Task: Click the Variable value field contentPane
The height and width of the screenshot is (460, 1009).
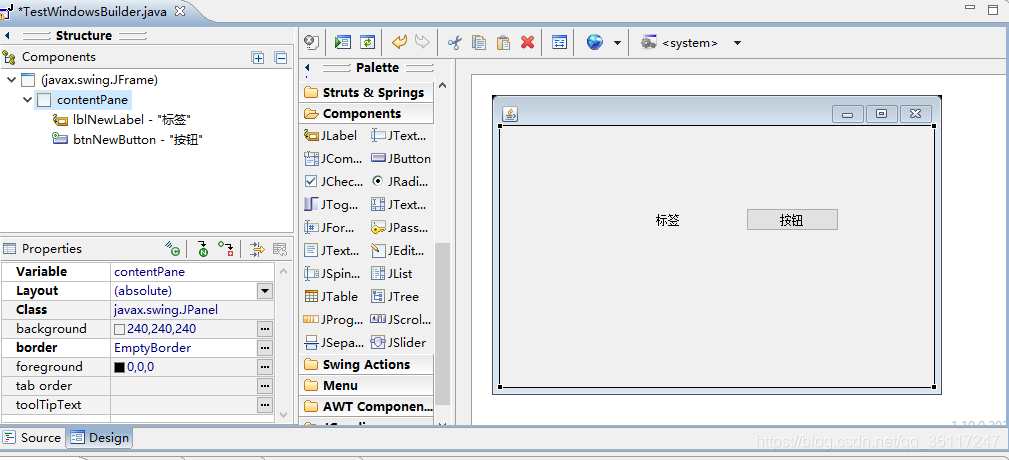Action: tap(192, 271)
